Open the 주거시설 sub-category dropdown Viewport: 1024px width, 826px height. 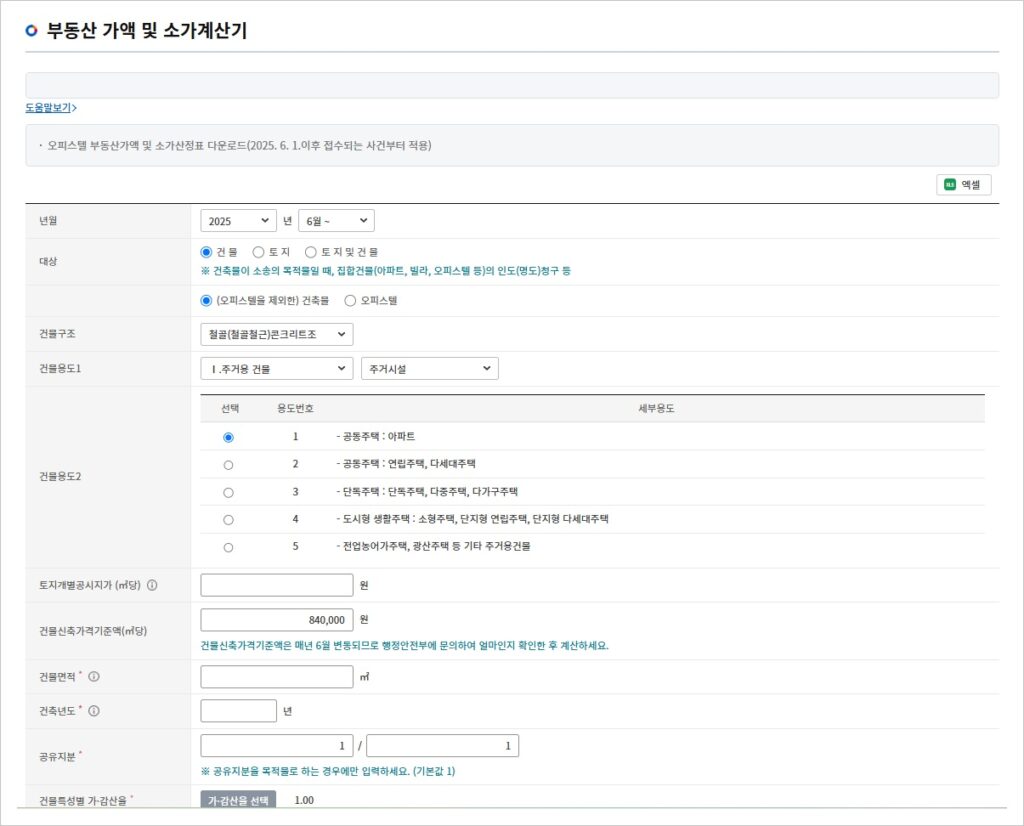tap(429, 369)
